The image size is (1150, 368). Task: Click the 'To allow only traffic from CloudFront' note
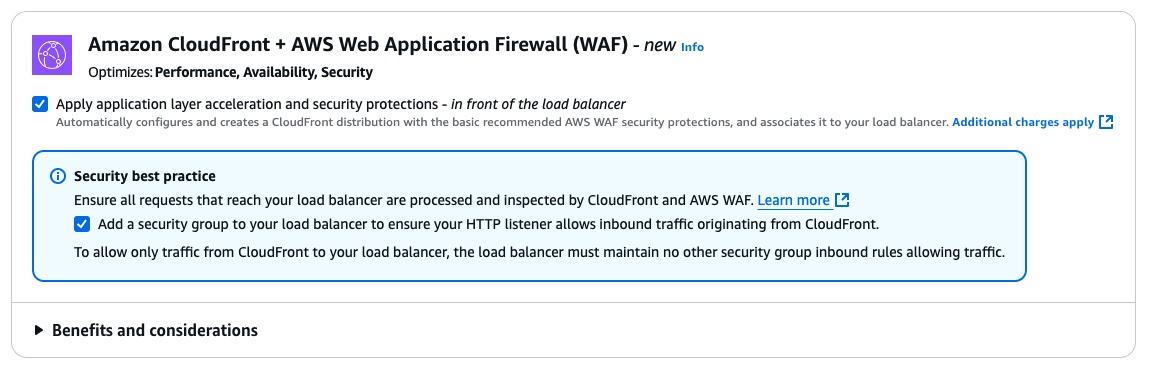click(x=539, y=253)
